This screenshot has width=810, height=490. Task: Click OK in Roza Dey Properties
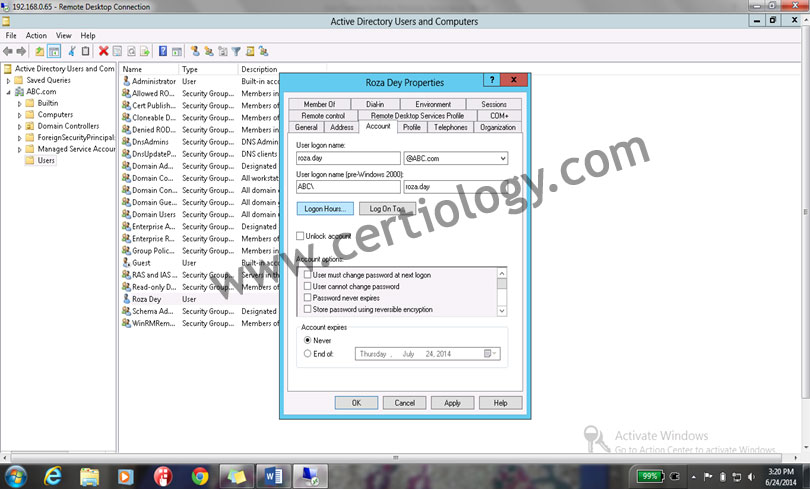pos(356,403)
